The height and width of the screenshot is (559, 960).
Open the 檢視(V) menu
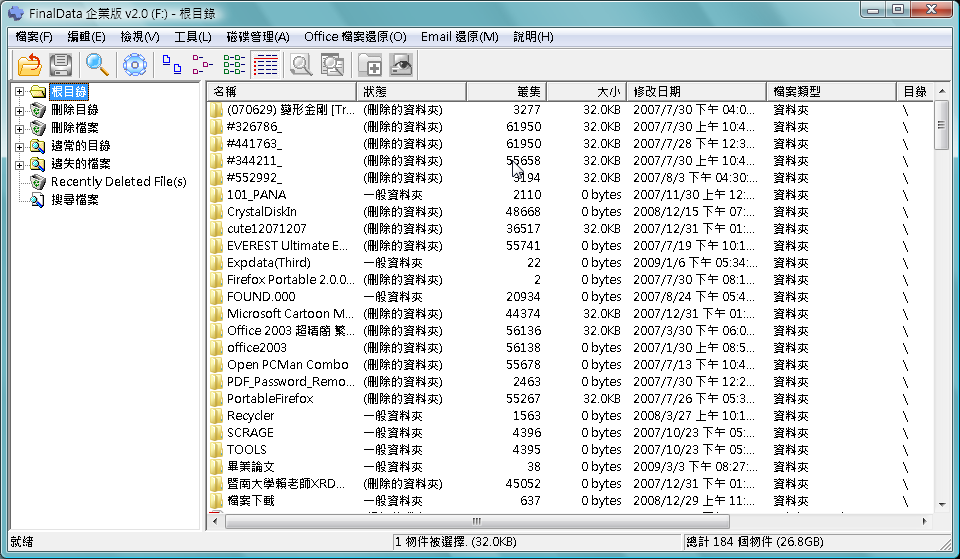click(x=140, y=37)
